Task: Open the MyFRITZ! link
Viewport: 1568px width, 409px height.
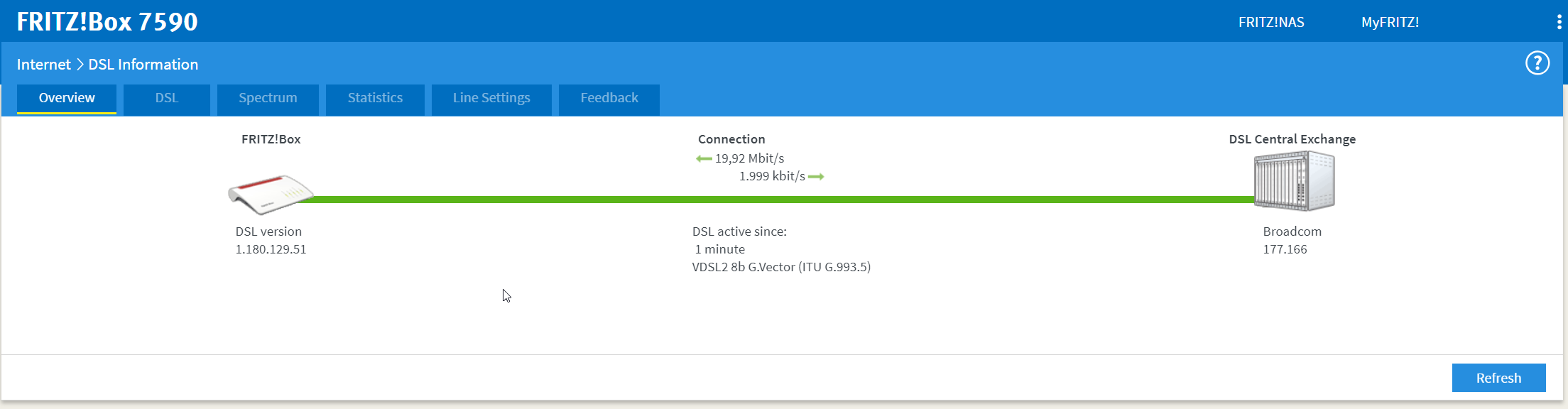Action: point(1390,22)
